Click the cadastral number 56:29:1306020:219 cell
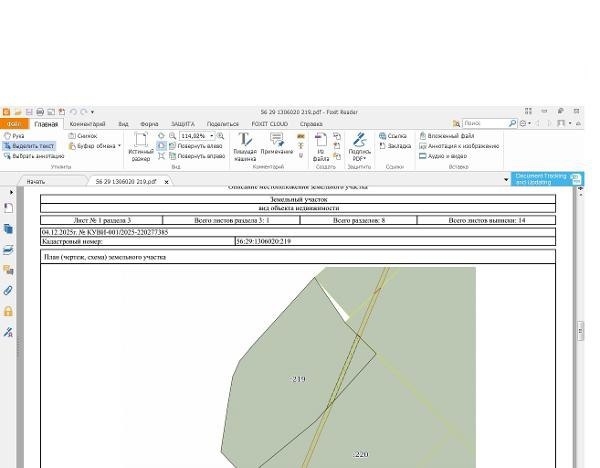Image resolution: width=600 pixels, height=468 pixels. [395, 241]
